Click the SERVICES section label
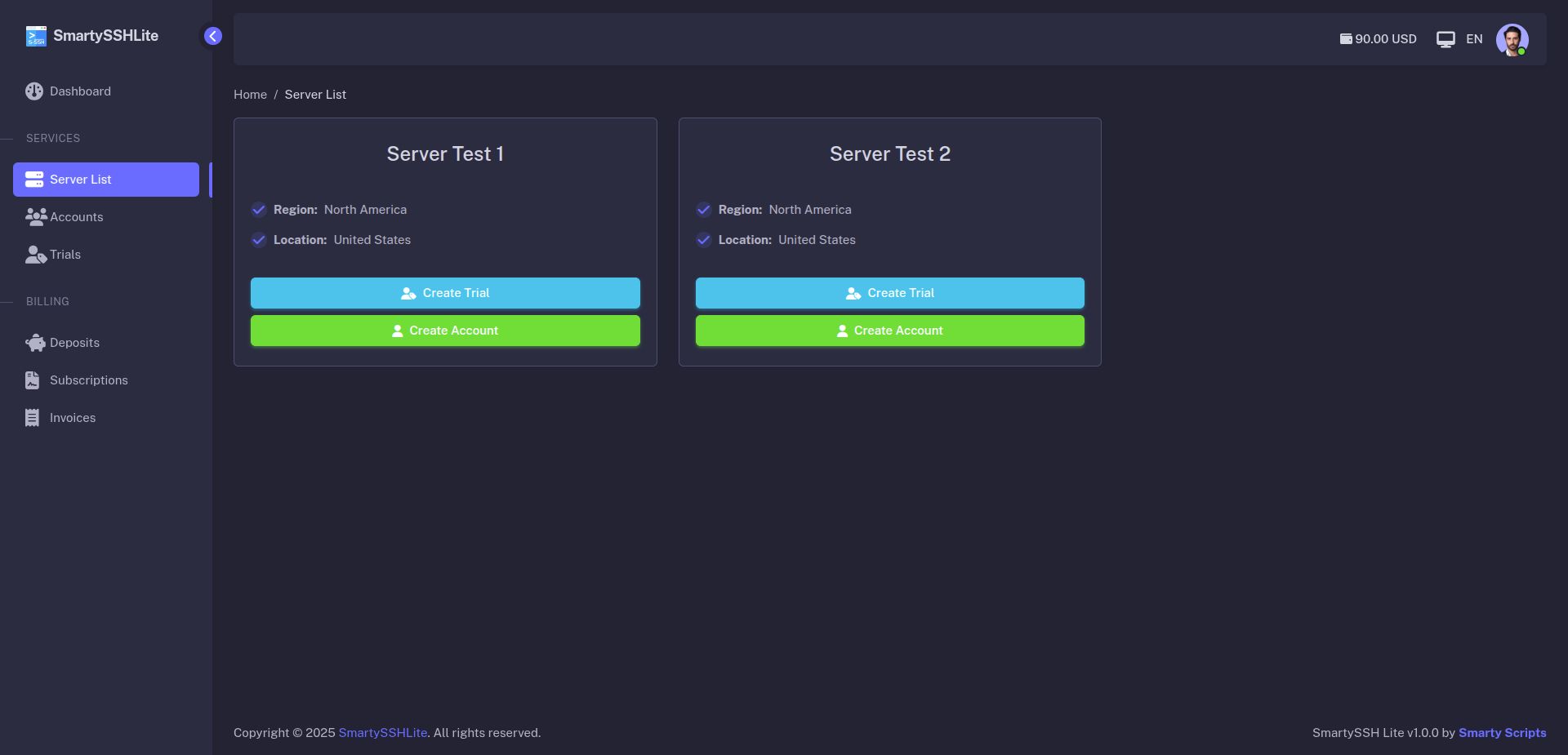Screen dimensions: 1568x755 pos(53,139)
